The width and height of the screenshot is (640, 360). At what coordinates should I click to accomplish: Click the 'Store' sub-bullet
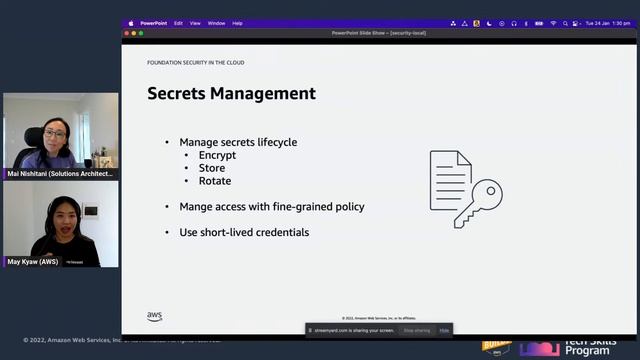click(212, 168)
